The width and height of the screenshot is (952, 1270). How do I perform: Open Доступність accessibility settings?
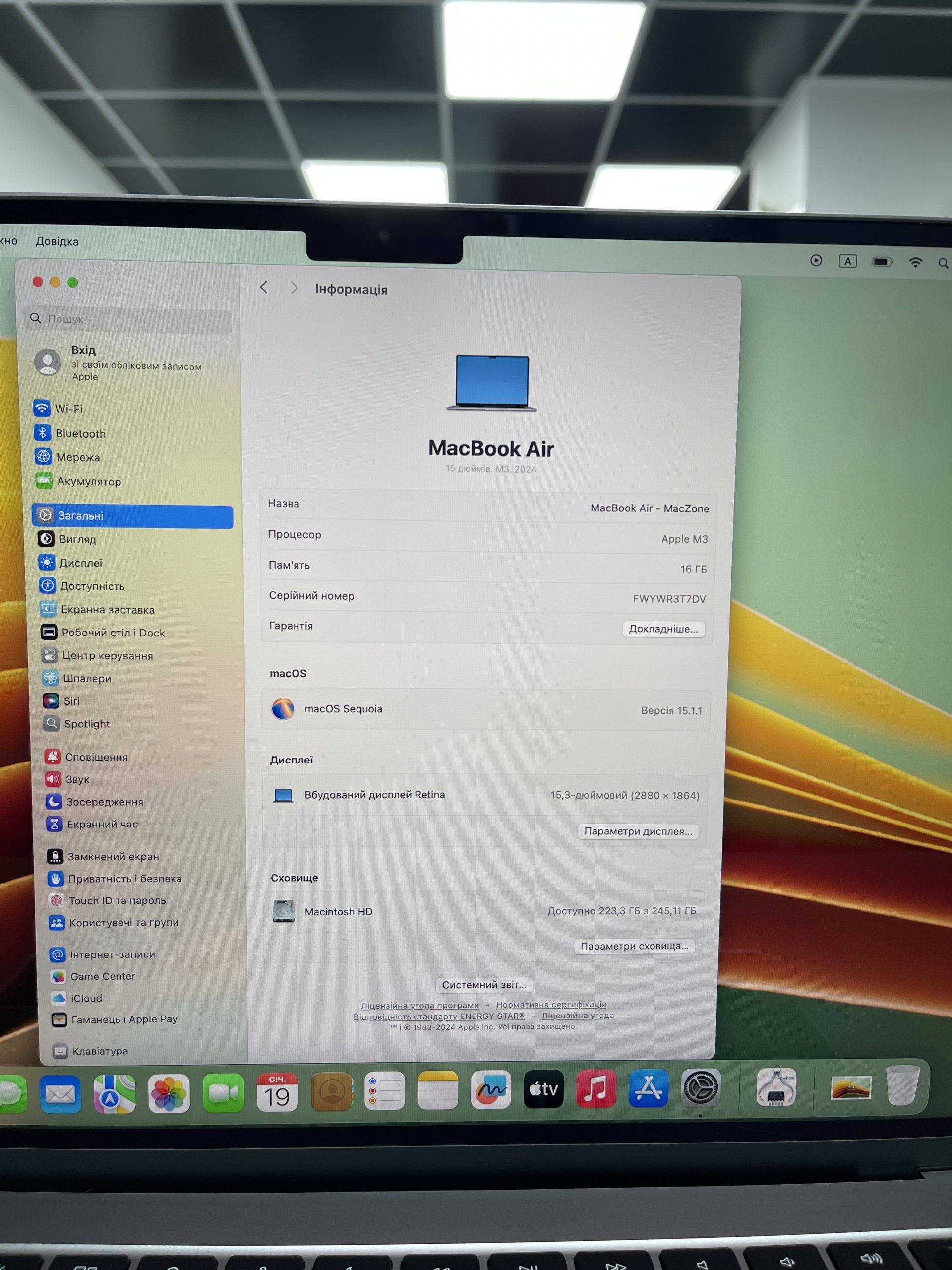pyautogui.click(x=82, y=586)
